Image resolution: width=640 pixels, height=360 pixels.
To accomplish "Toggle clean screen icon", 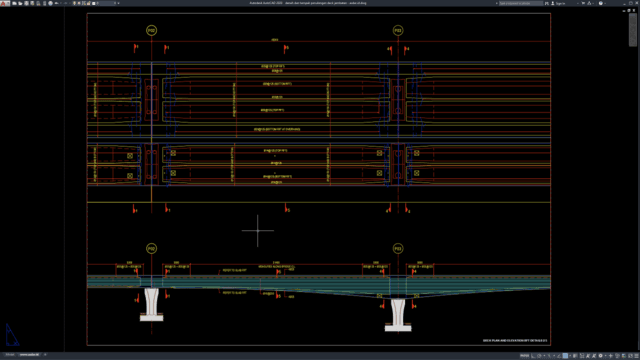I will coord(630,356).
